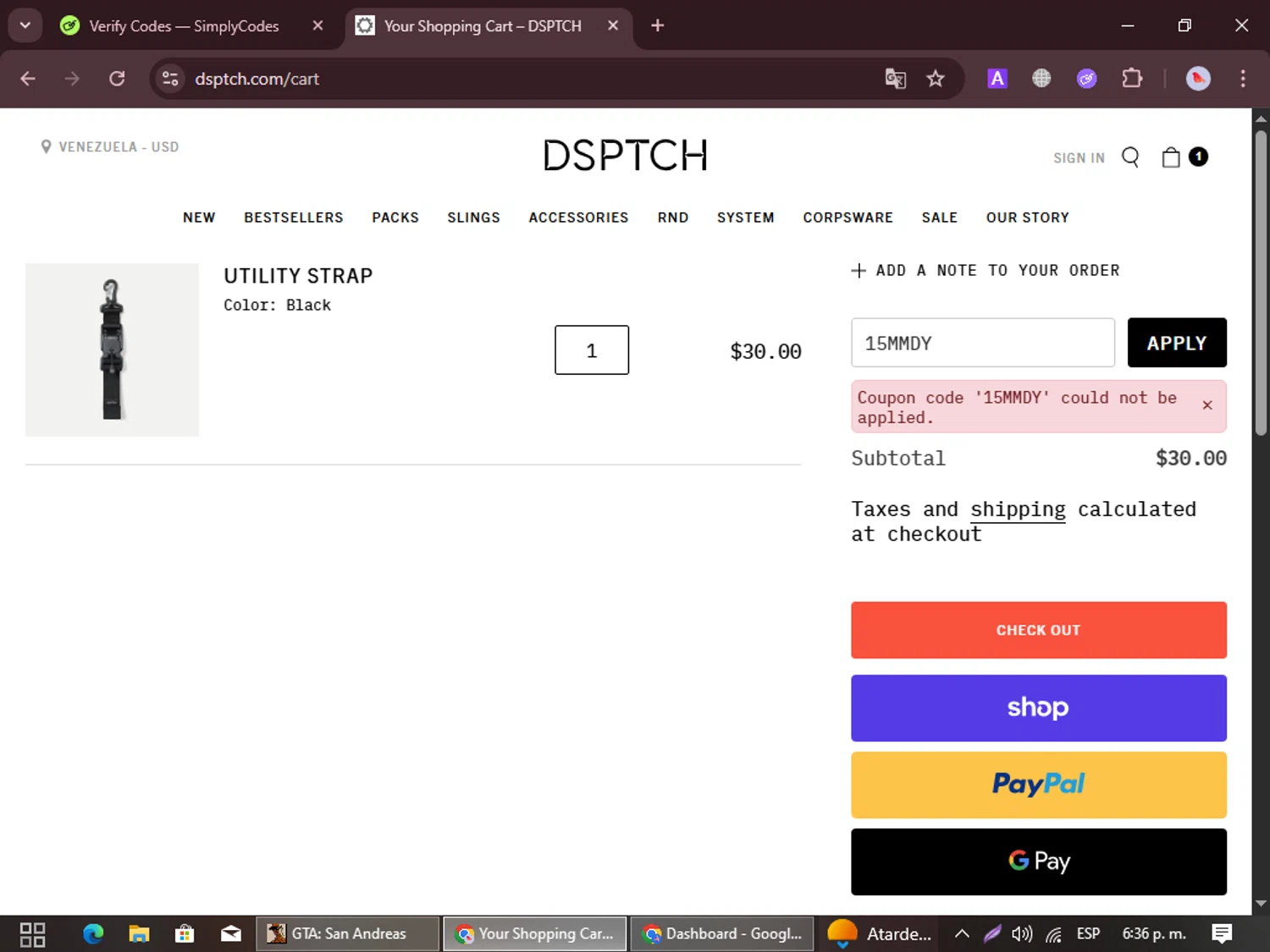
Task: Translate this page icon
Action: (896, 79)
